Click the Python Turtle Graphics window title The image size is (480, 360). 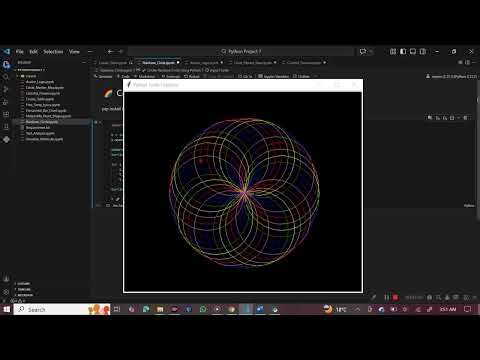[x=155, y=85]
